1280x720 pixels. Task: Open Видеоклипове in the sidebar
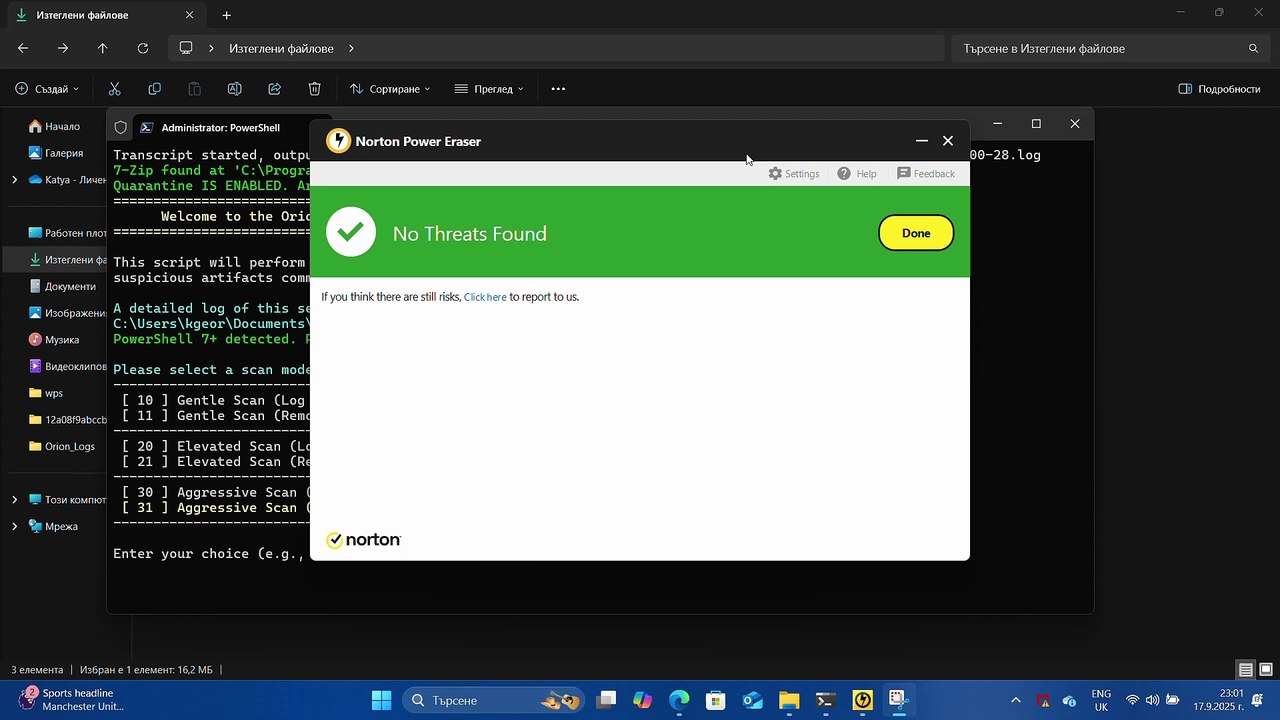[67, 366]
